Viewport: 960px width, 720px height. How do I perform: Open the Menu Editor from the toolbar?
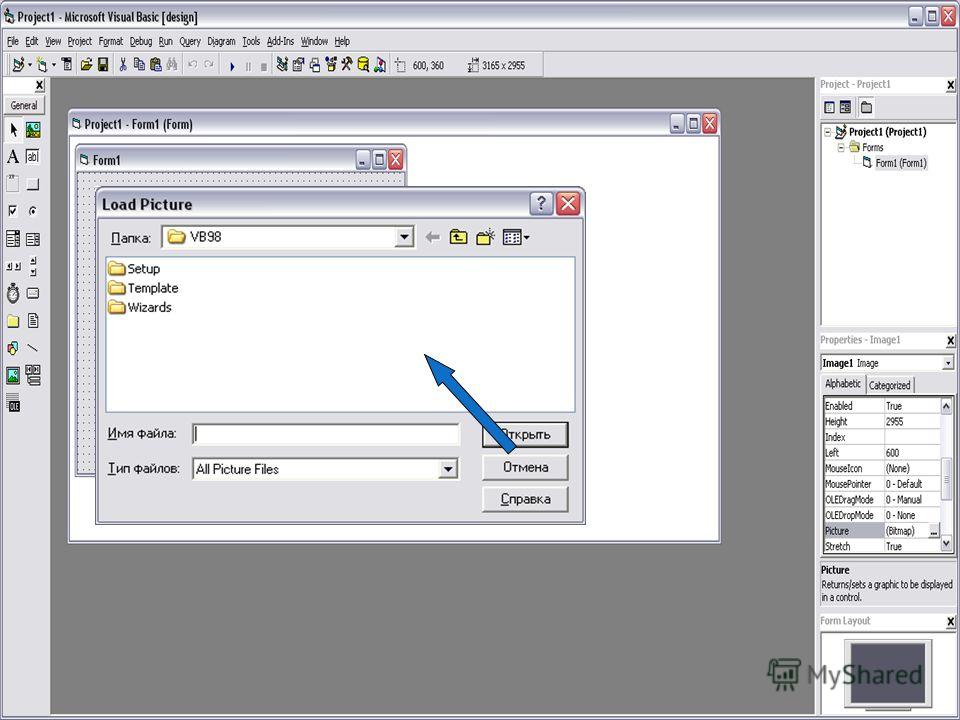[x=67, y=64]
